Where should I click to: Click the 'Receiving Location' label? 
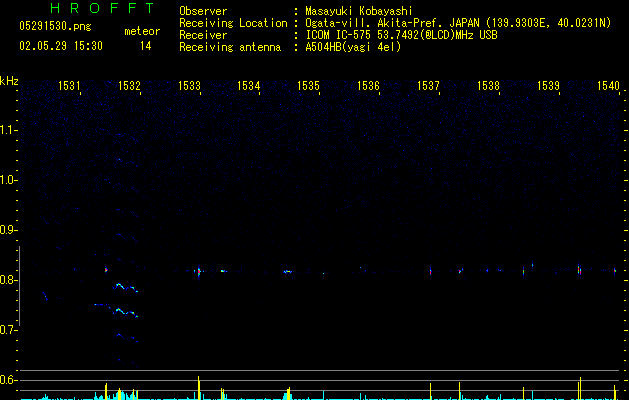point(233,23)
